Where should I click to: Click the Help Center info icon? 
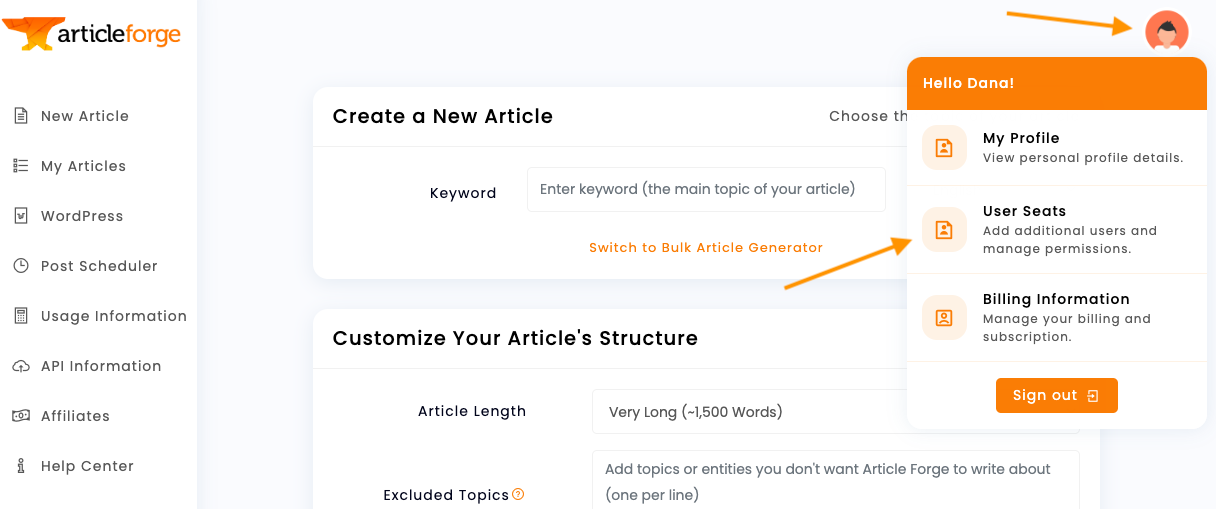tap(20, 466)
